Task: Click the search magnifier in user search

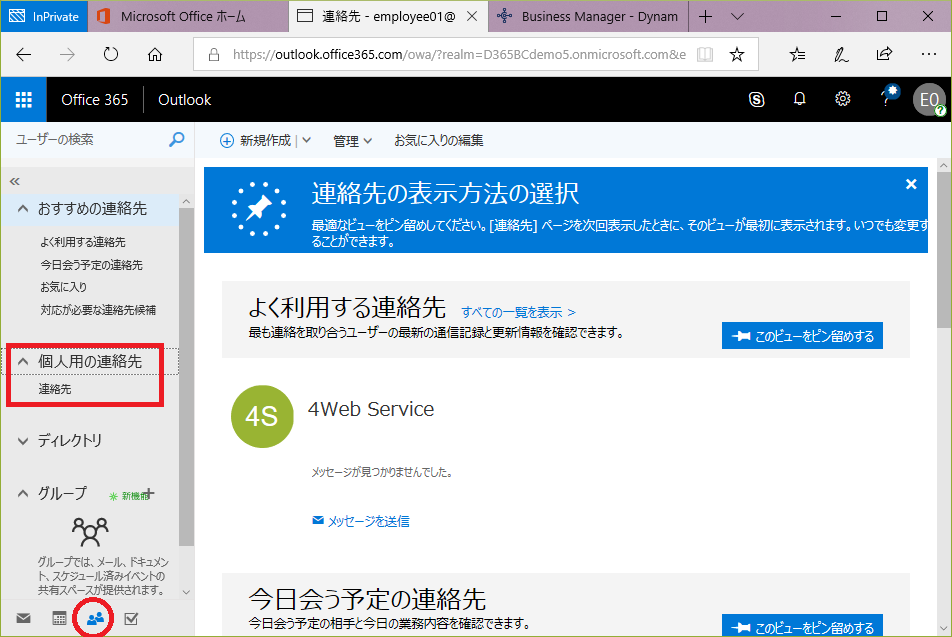Action: click(x=177, y=140)
